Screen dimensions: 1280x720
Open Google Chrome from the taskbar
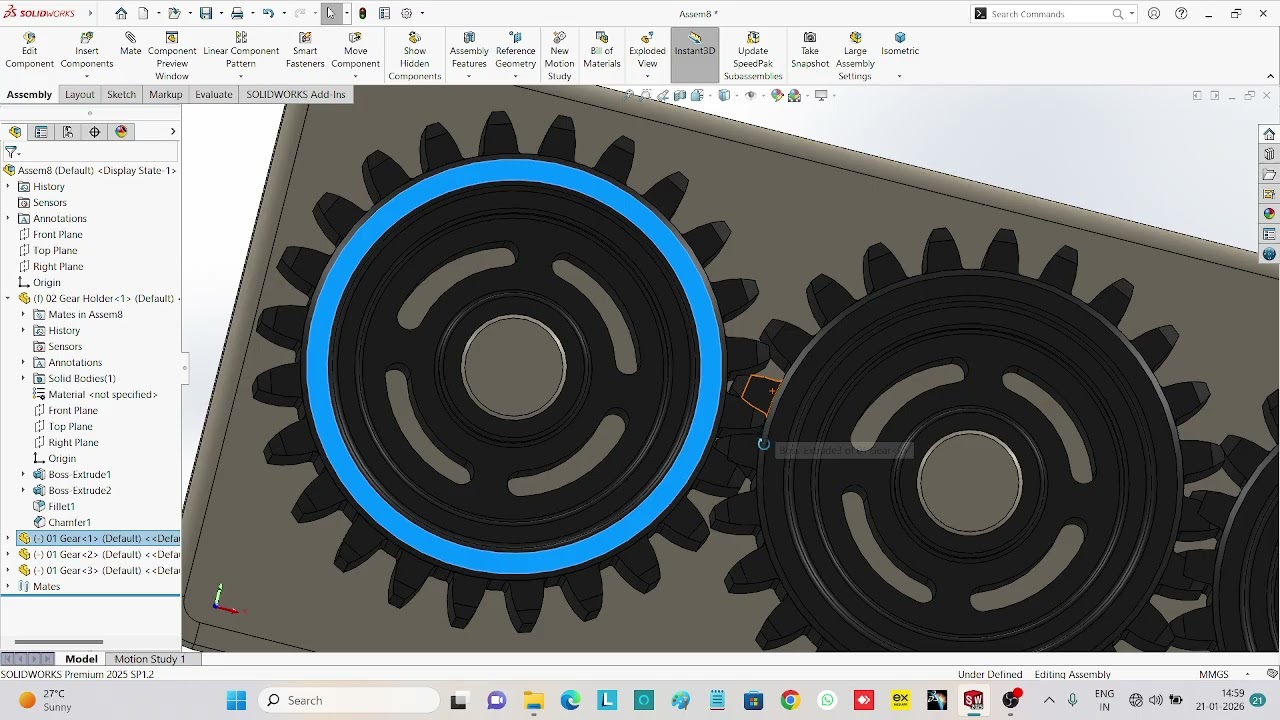790,700
